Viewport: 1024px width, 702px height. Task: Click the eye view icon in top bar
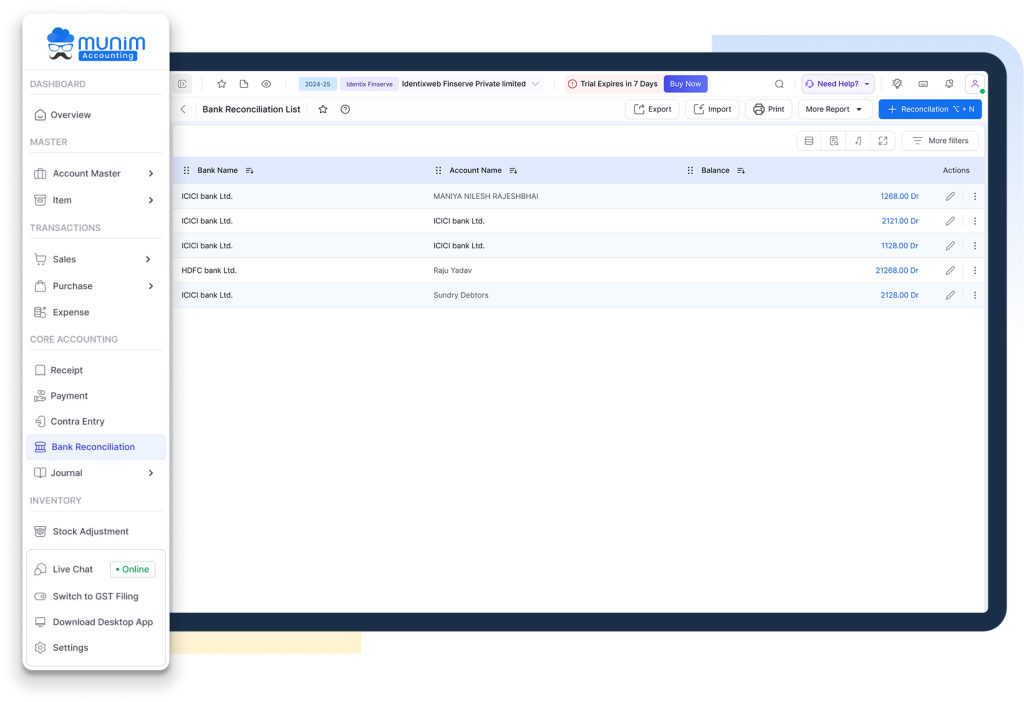(266, 84)
